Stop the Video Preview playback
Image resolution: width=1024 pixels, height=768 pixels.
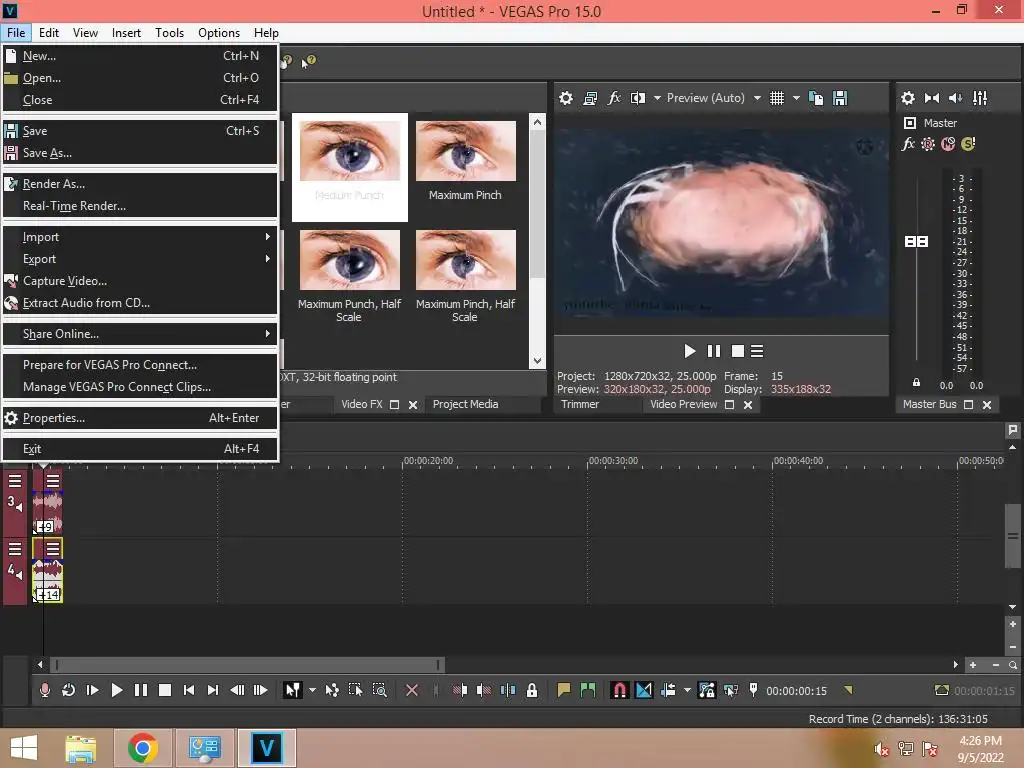738,351
